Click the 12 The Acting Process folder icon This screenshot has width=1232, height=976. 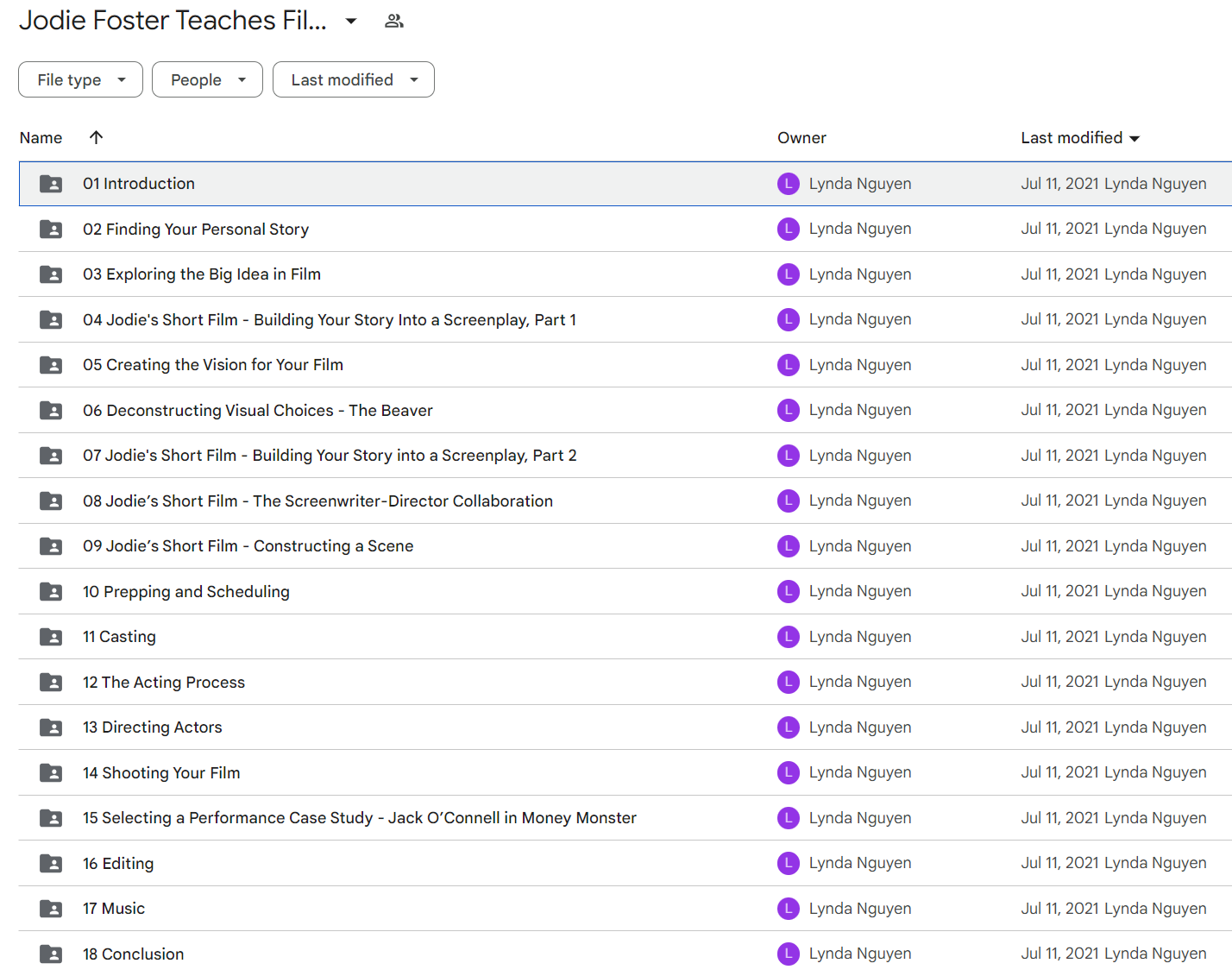[x=51, y=682]
